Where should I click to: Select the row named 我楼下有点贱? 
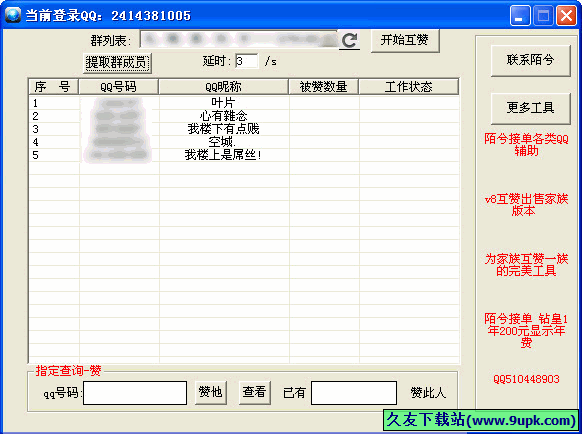tap(244, 129)
